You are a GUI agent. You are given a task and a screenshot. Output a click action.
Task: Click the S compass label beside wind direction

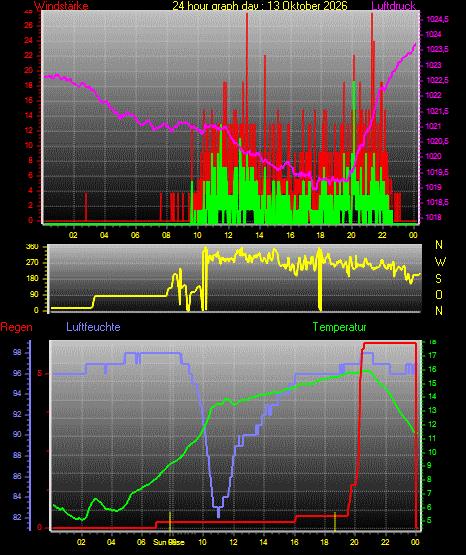(x=439, y=279)
